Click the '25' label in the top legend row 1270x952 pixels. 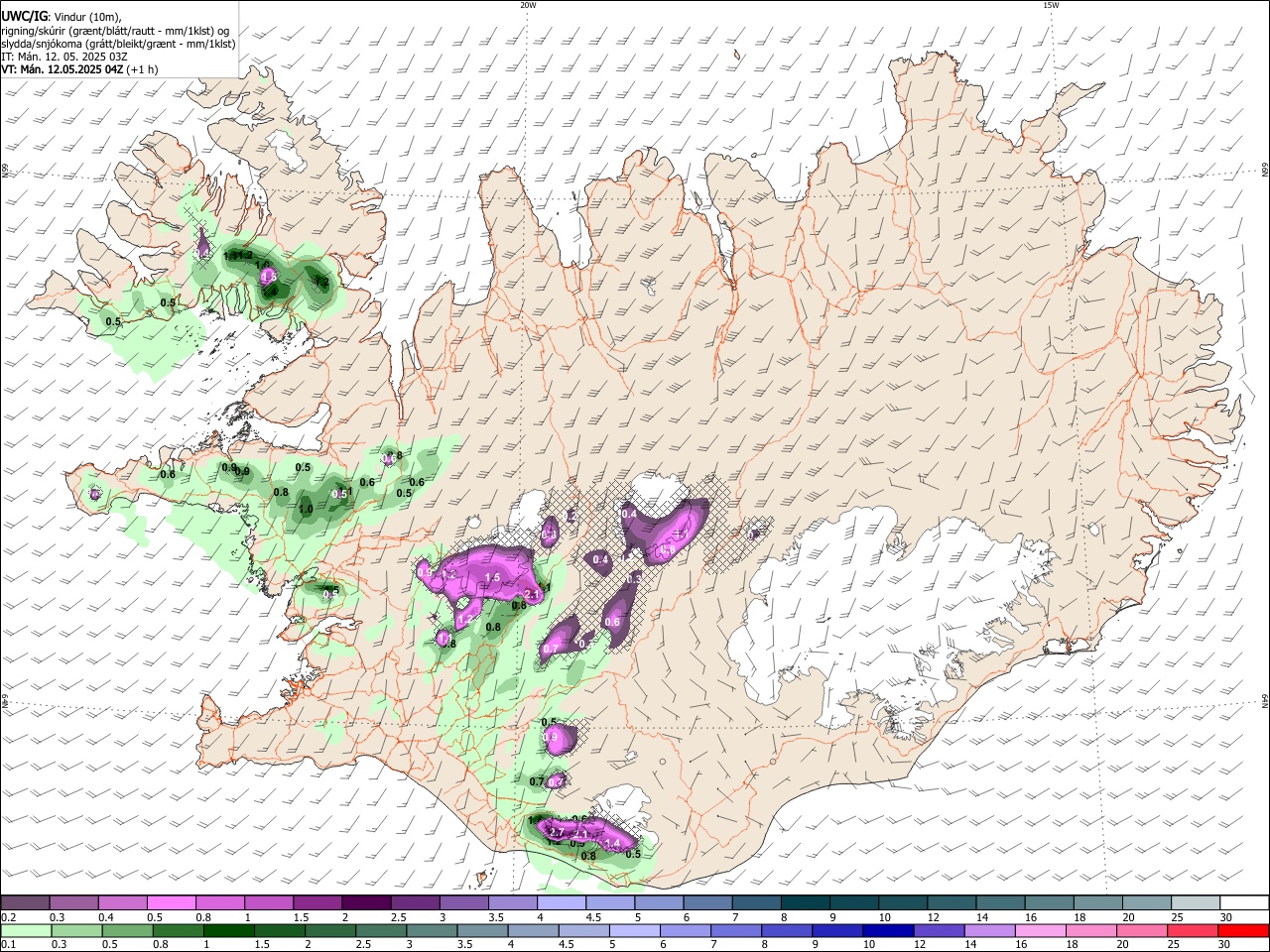pyautogui.click(x=1177, y=917)
